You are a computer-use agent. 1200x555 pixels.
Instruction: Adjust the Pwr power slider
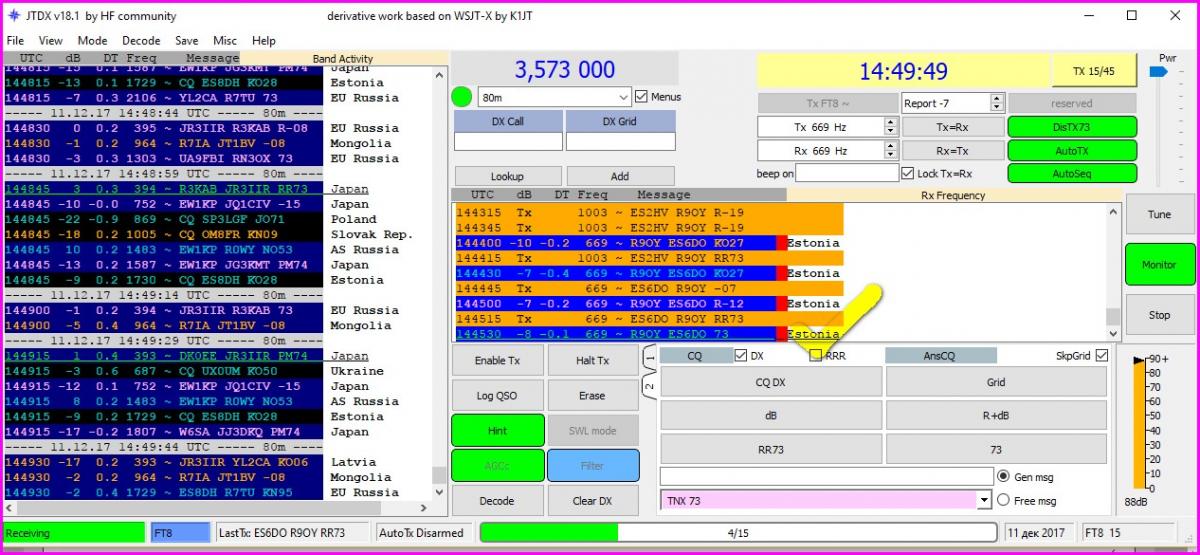[x=1160, y=75]
